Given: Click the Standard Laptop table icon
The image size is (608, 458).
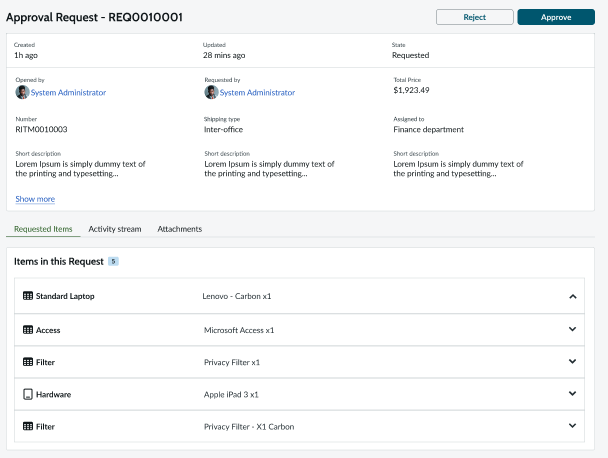Looking at the screenshot, I should click(28, 296).
